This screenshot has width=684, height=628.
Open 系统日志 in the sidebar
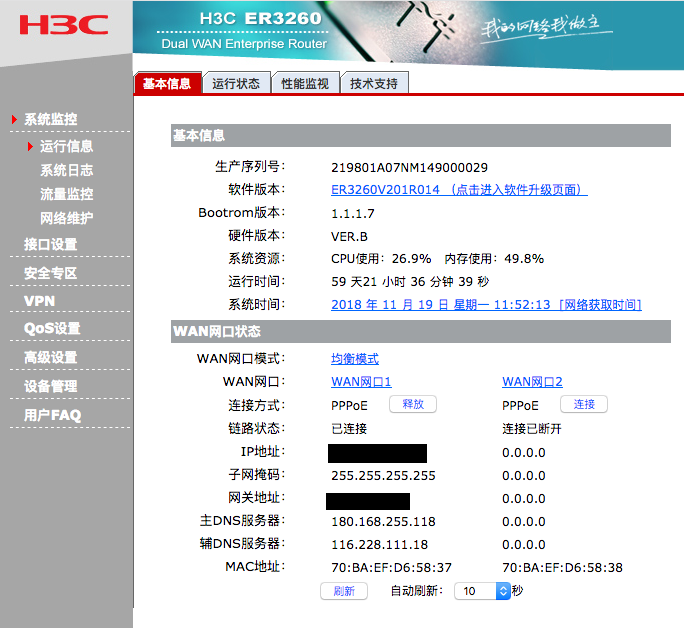[x=66, y=170]
